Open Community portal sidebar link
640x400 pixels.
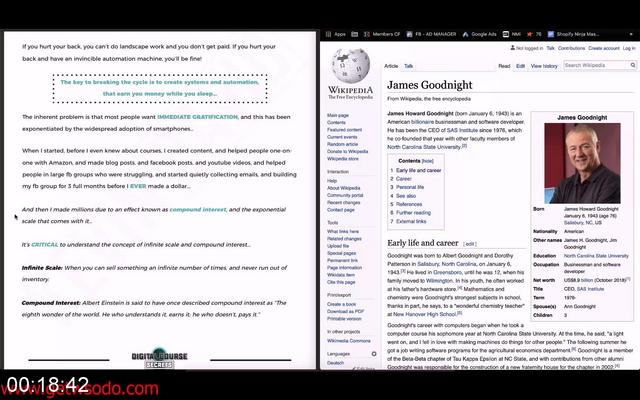(x=345, y=195)
